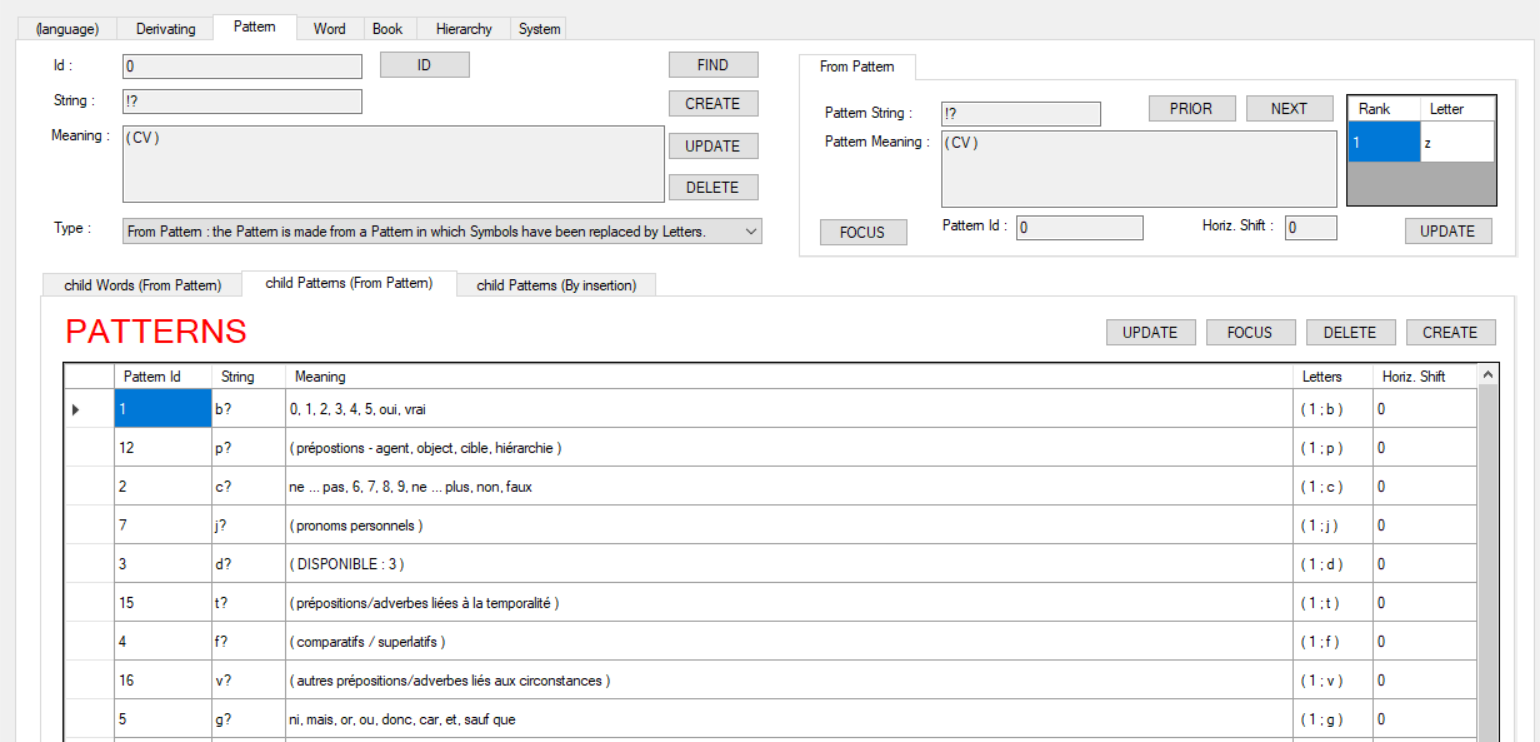Switch to the Hierarchy tab
1540x742 pixels.
pos(462,28)
